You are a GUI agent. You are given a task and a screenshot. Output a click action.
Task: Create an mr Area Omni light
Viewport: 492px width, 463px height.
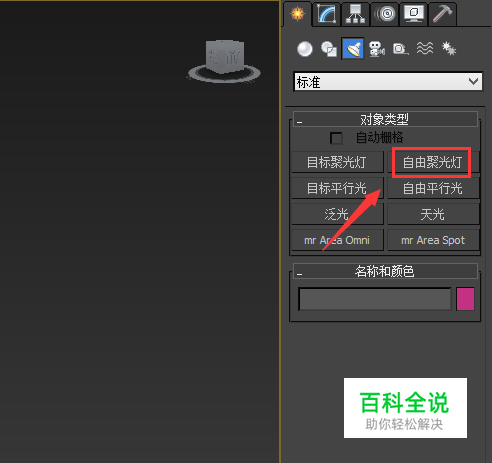click(x=337, y=240)
